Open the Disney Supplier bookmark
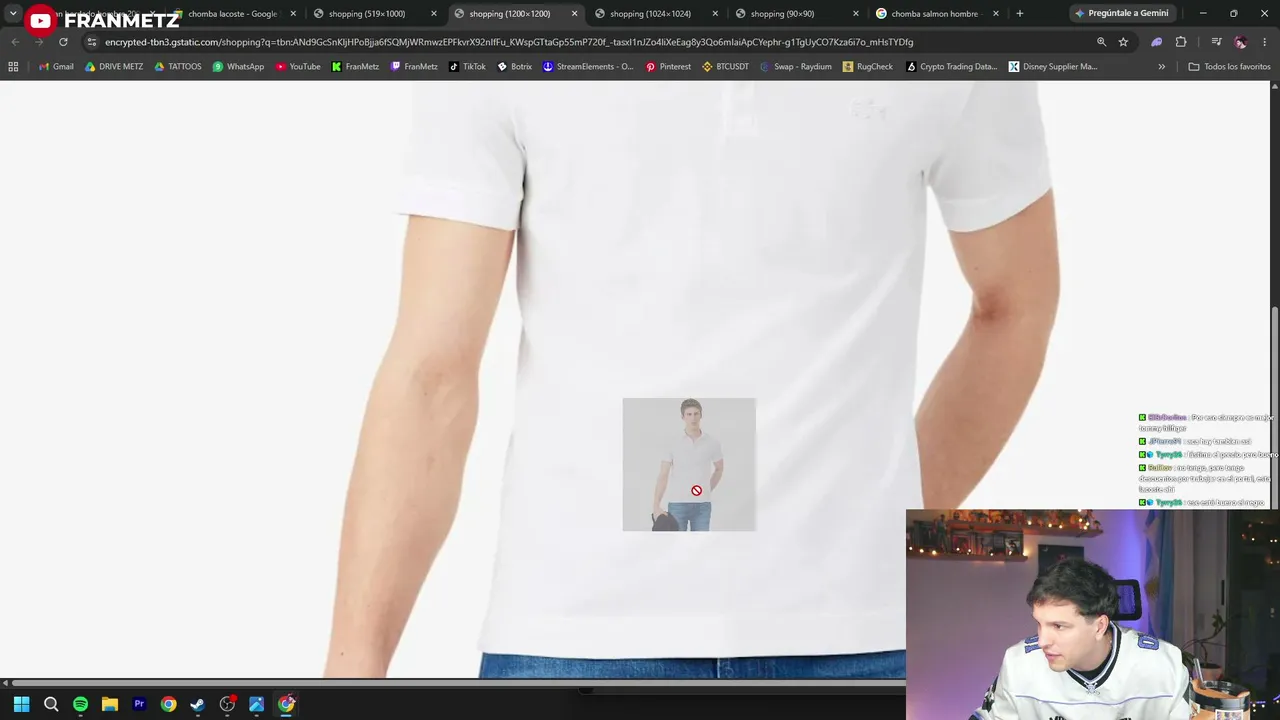Viewport: 1280px width, 720px height. click(x=1053, y=67)
